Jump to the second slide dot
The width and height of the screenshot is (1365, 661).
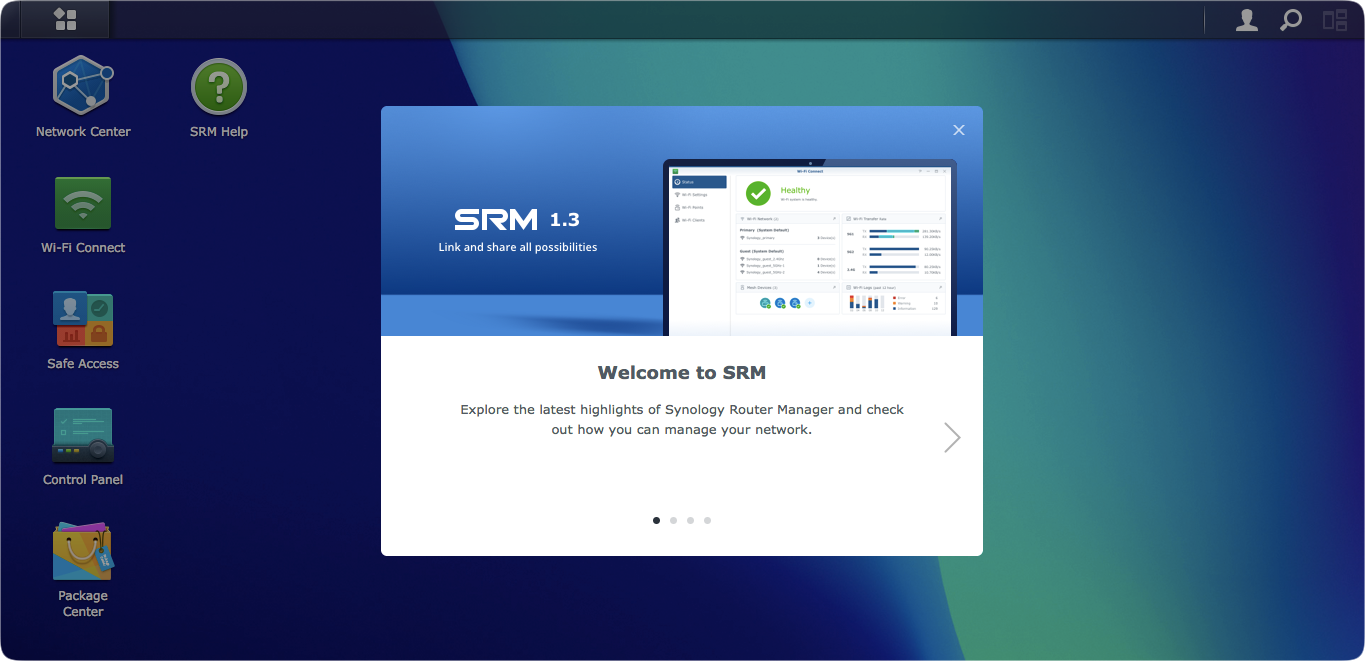[673, 520]
